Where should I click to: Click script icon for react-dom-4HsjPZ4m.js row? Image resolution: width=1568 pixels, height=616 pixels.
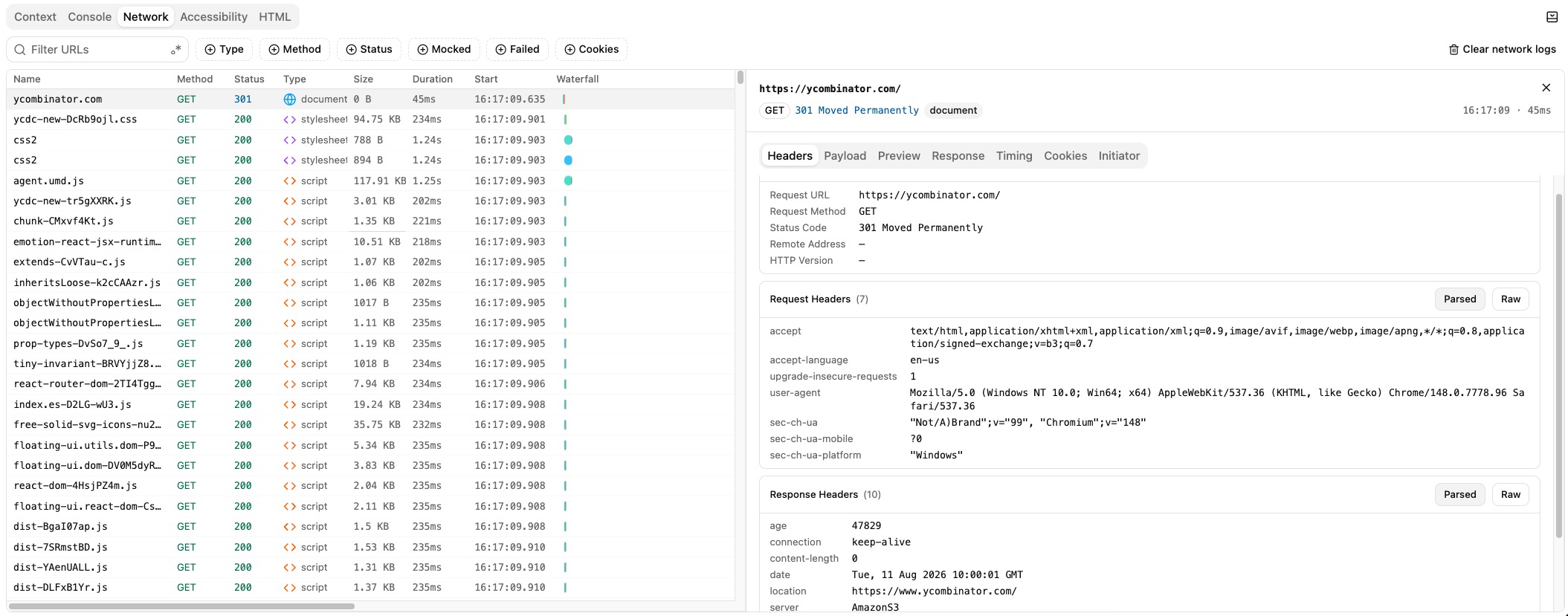click(290, 486)
